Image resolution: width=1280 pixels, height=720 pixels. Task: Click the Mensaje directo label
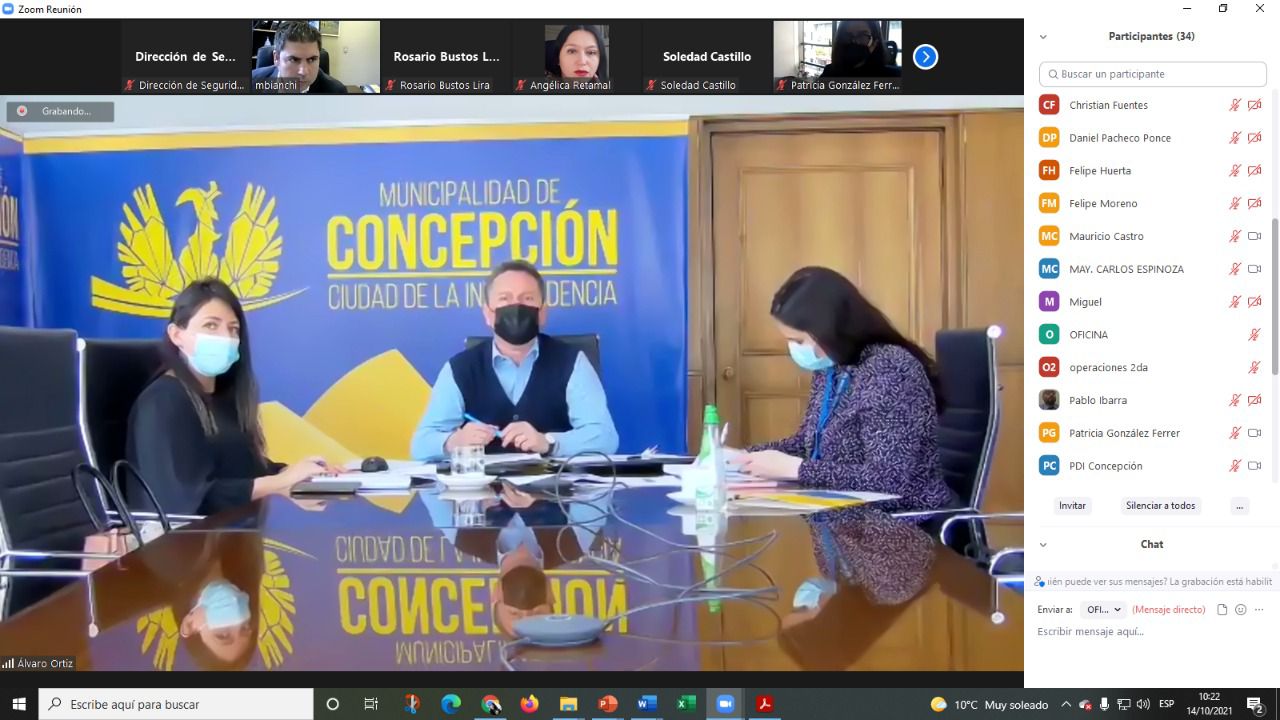pyautogui.click(x=1168, y=609)
